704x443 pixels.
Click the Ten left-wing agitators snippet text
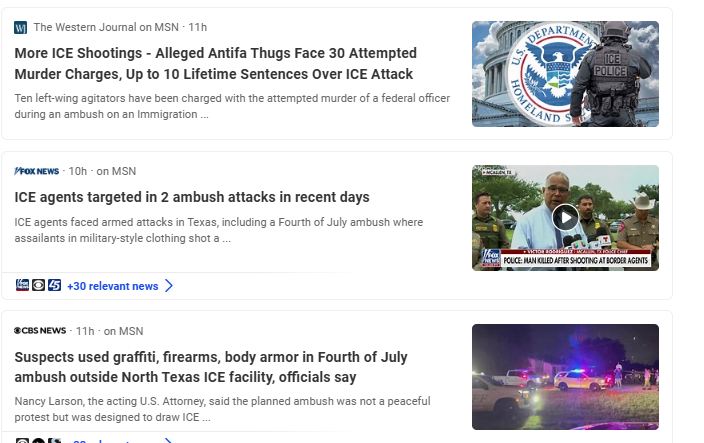point(232,106)
